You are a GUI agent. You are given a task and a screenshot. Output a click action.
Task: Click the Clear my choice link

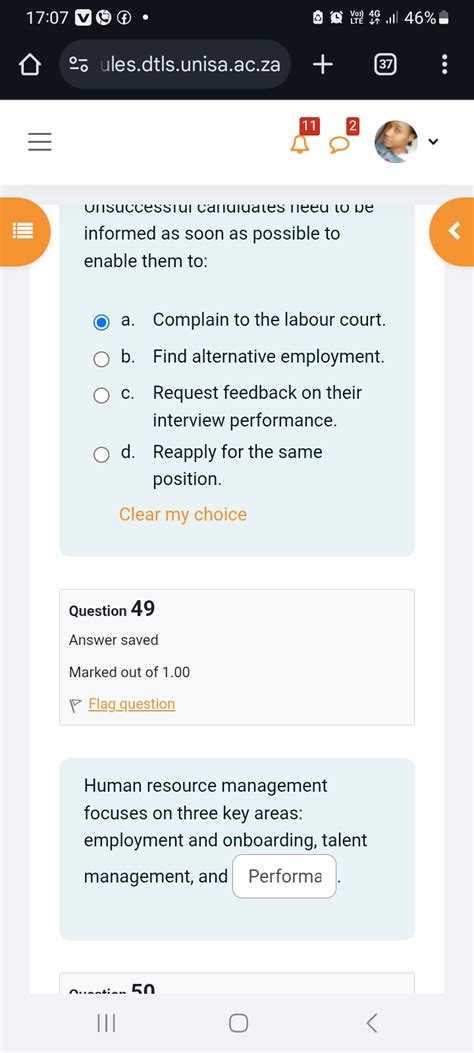tap(183, 514)
